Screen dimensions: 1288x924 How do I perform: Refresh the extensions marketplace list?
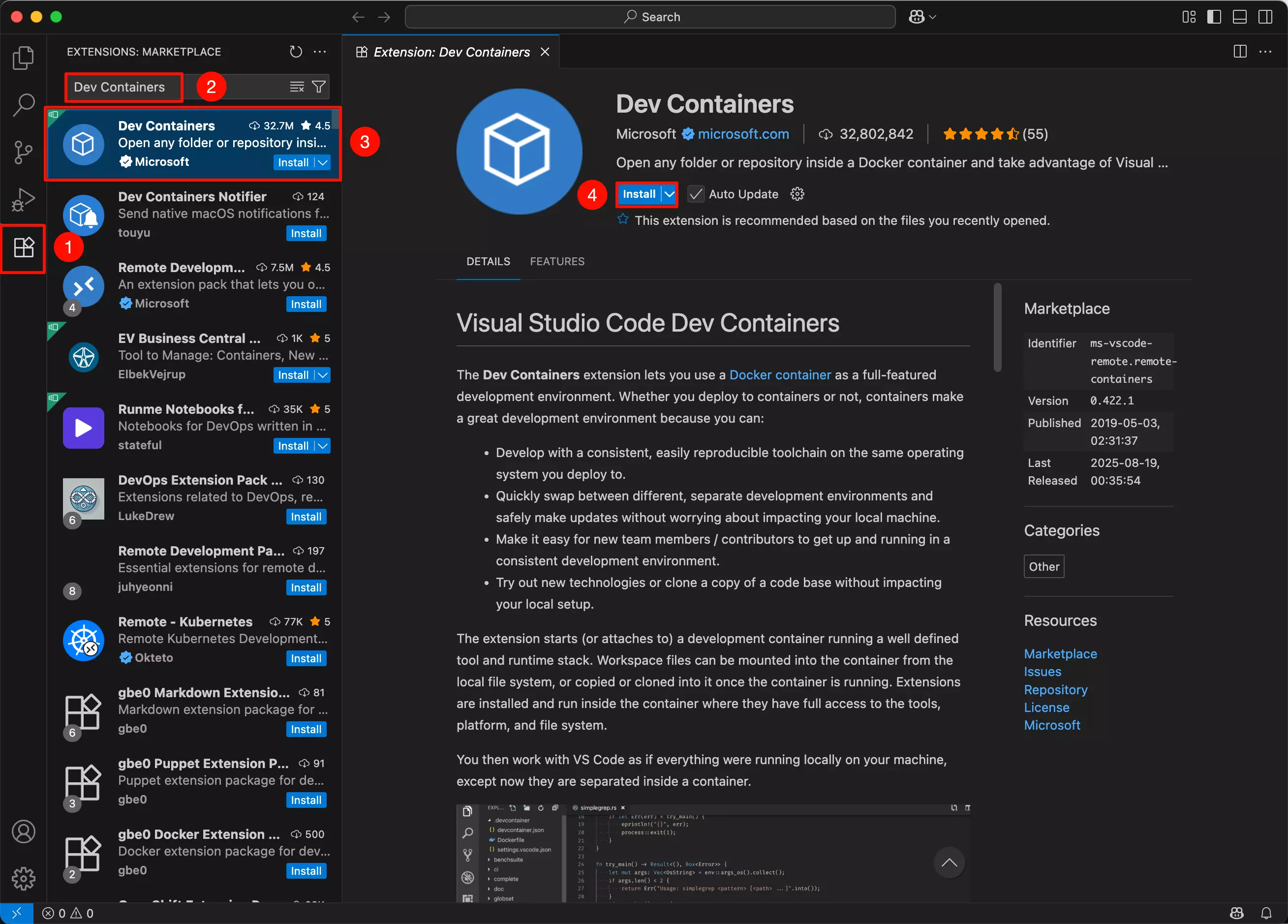pos(296,52)
